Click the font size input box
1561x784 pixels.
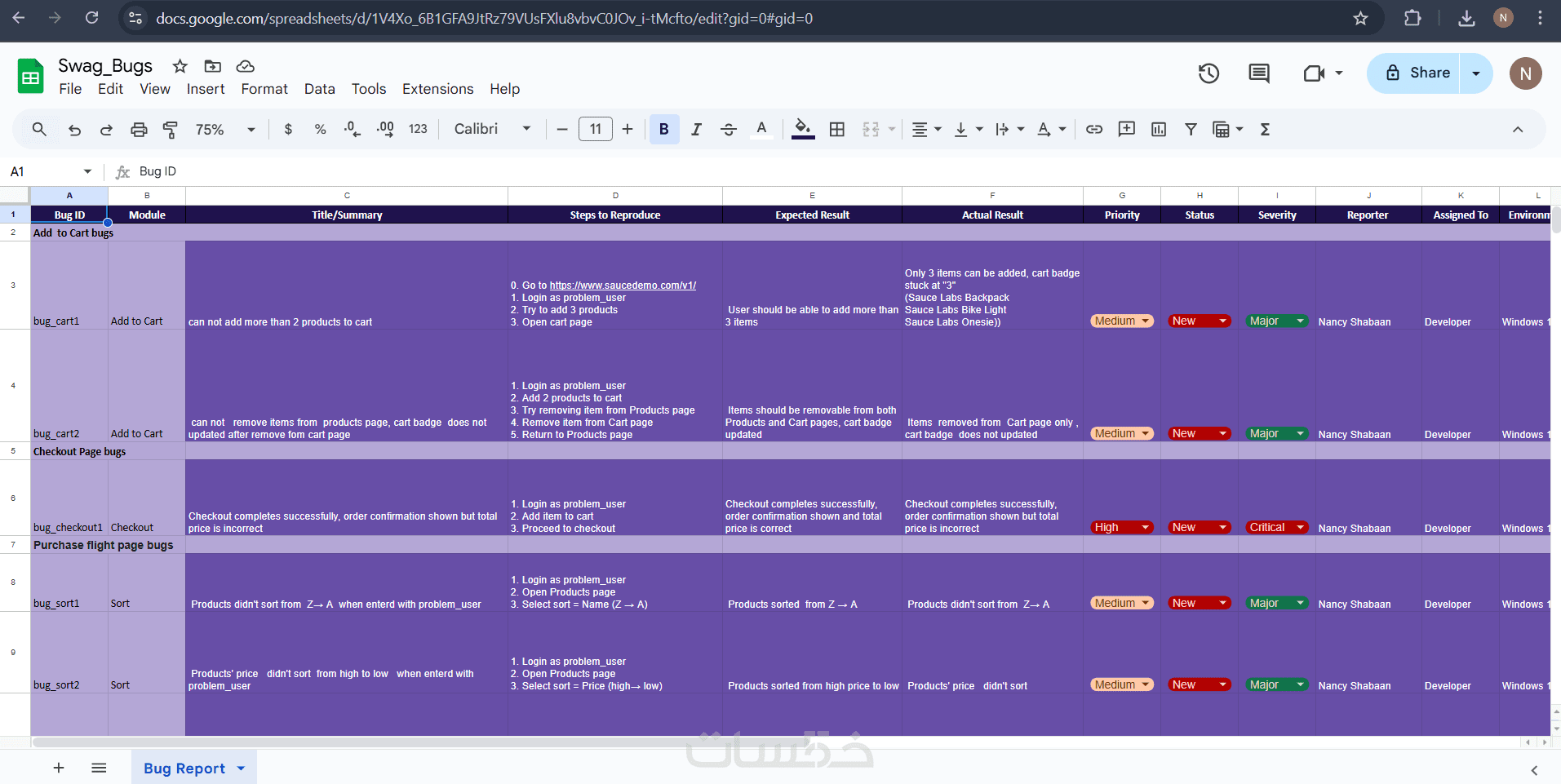coord(596,129)
